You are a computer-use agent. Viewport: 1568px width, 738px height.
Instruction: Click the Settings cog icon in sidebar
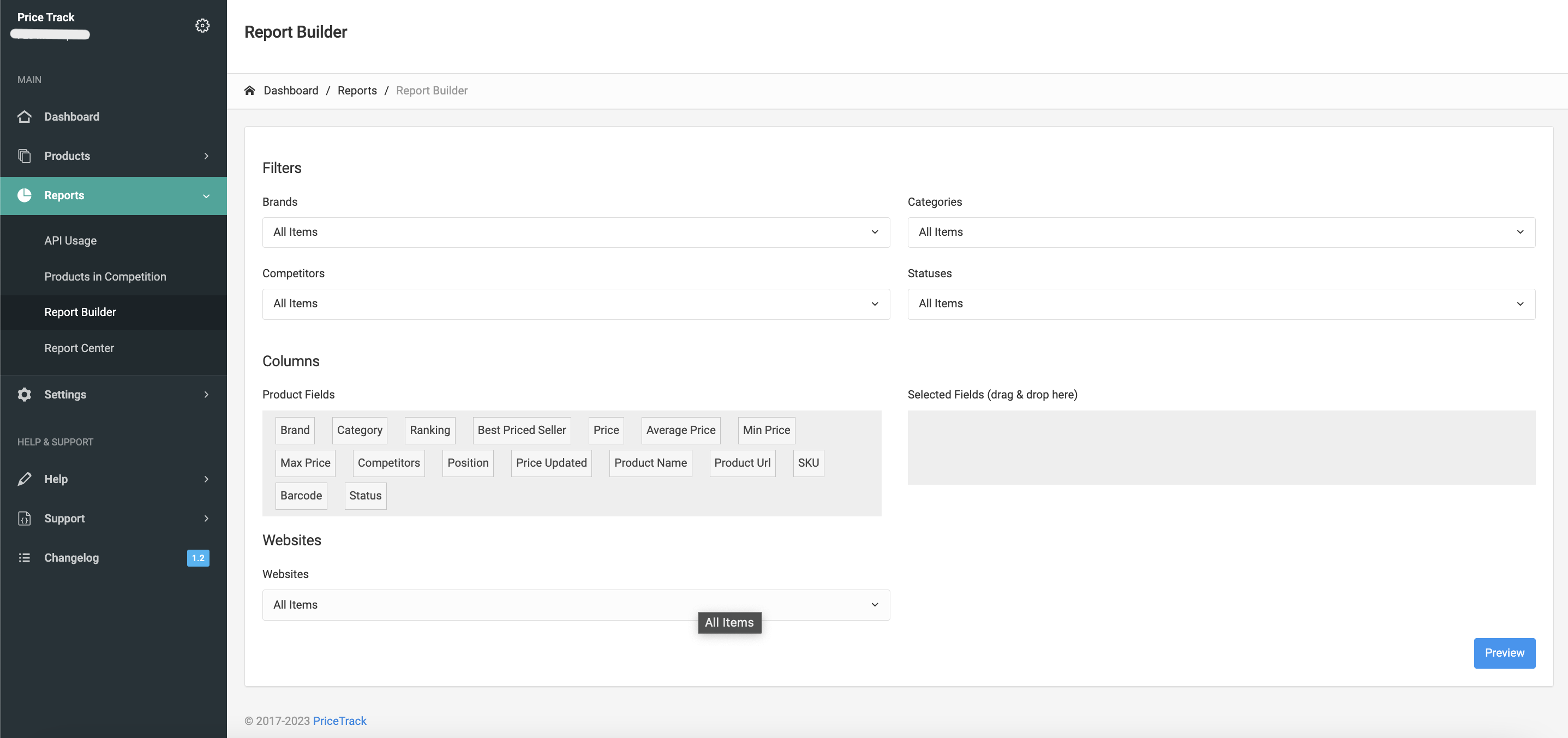pos(25,395)
